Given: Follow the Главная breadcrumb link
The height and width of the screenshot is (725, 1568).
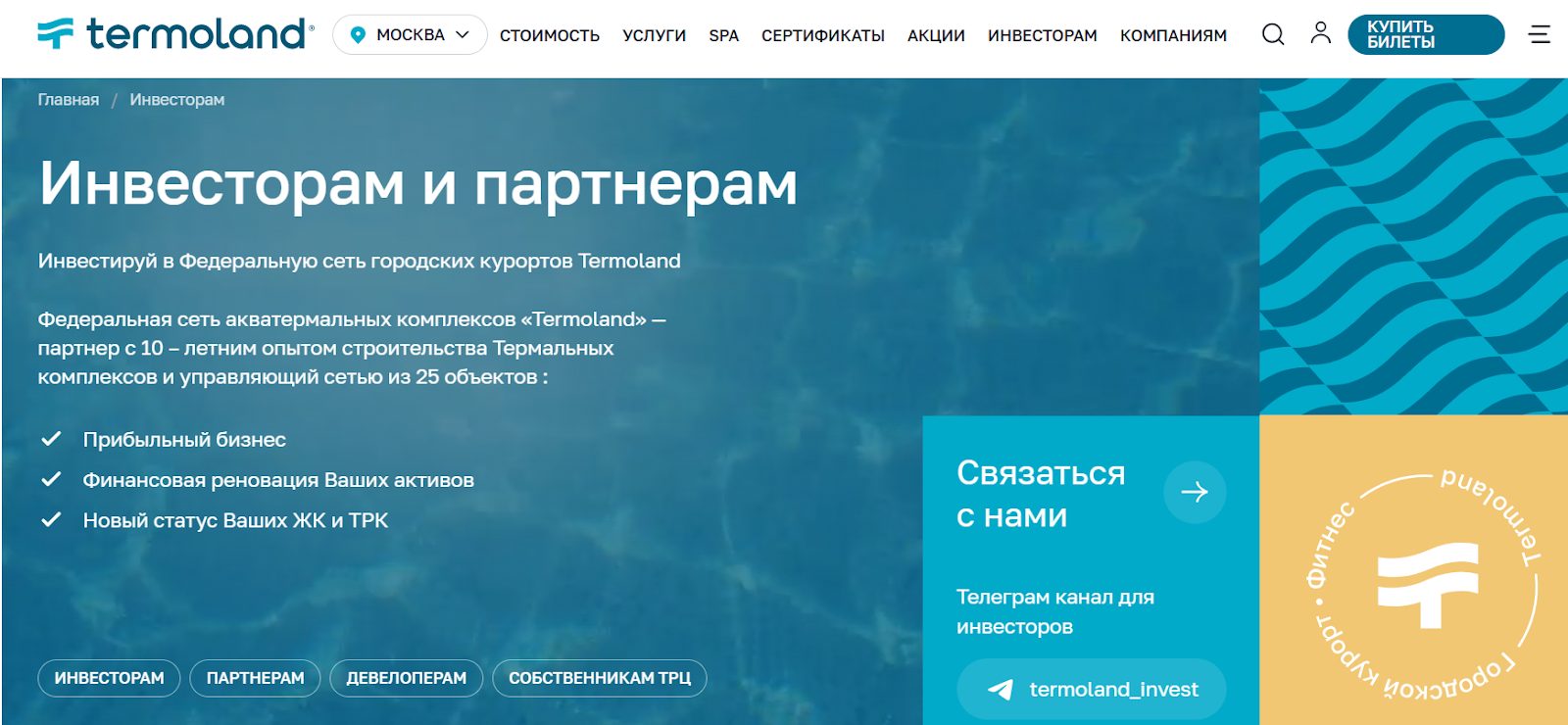Looking at the screenshot, I should 69,100.
